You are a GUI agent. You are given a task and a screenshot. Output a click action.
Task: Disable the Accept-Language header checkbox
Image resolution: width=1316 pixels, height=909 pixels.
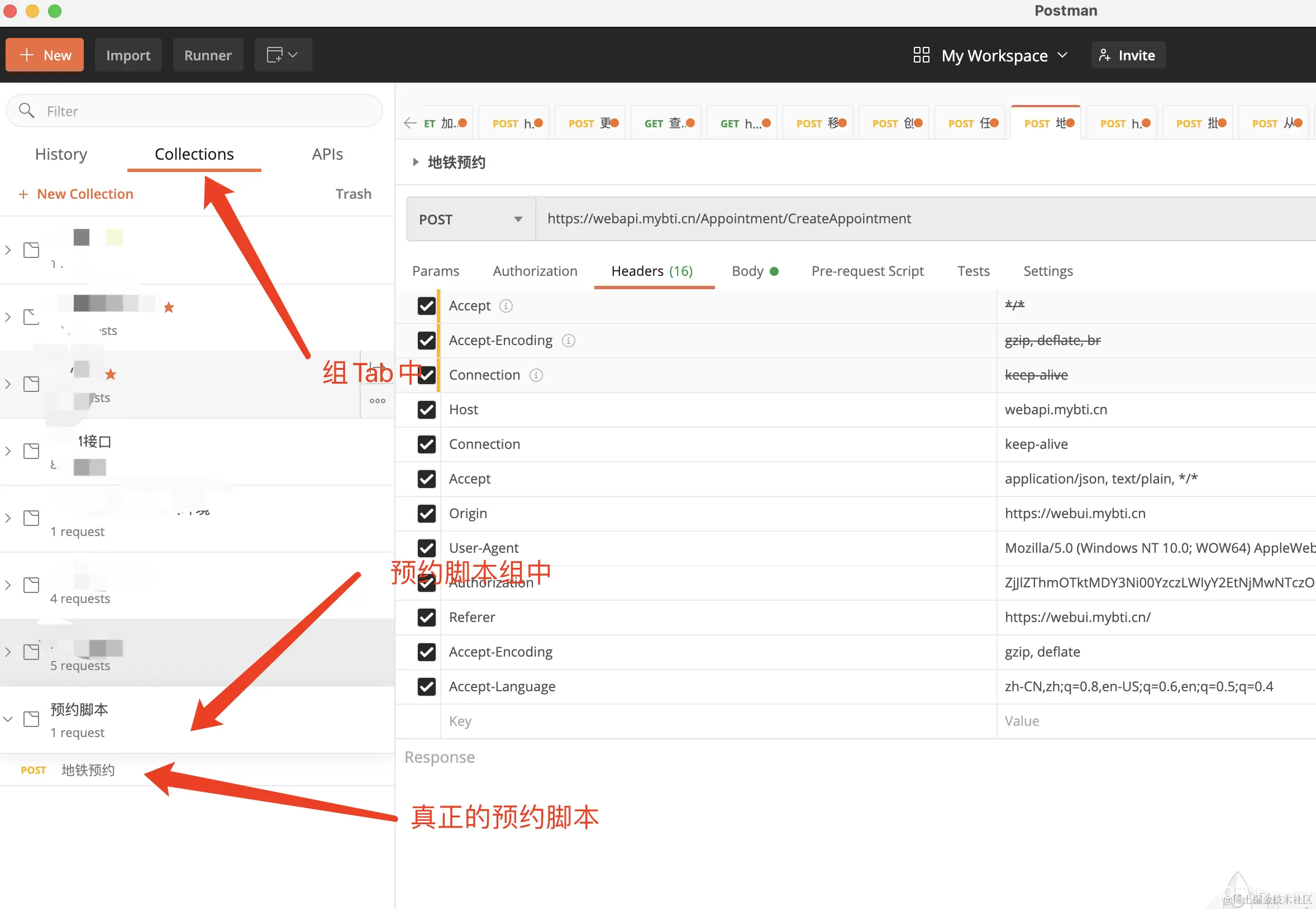[426, 686]
